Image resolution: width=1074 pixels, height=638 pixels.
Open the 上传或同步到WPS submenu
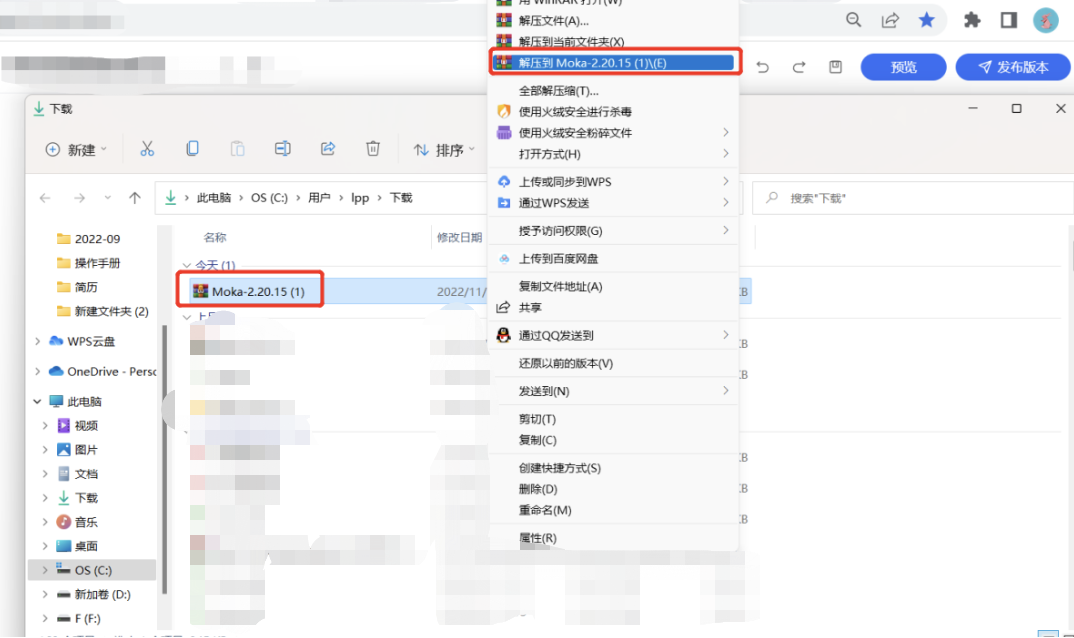(x=613, y=182)
